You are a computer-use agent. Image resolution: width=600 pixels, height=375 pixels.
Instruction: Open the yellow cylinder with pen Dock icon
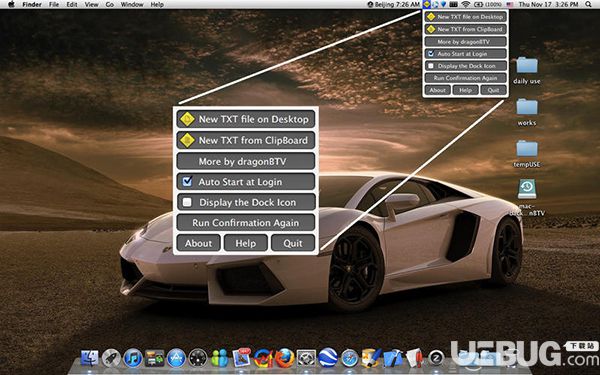[x=372, y=358]
